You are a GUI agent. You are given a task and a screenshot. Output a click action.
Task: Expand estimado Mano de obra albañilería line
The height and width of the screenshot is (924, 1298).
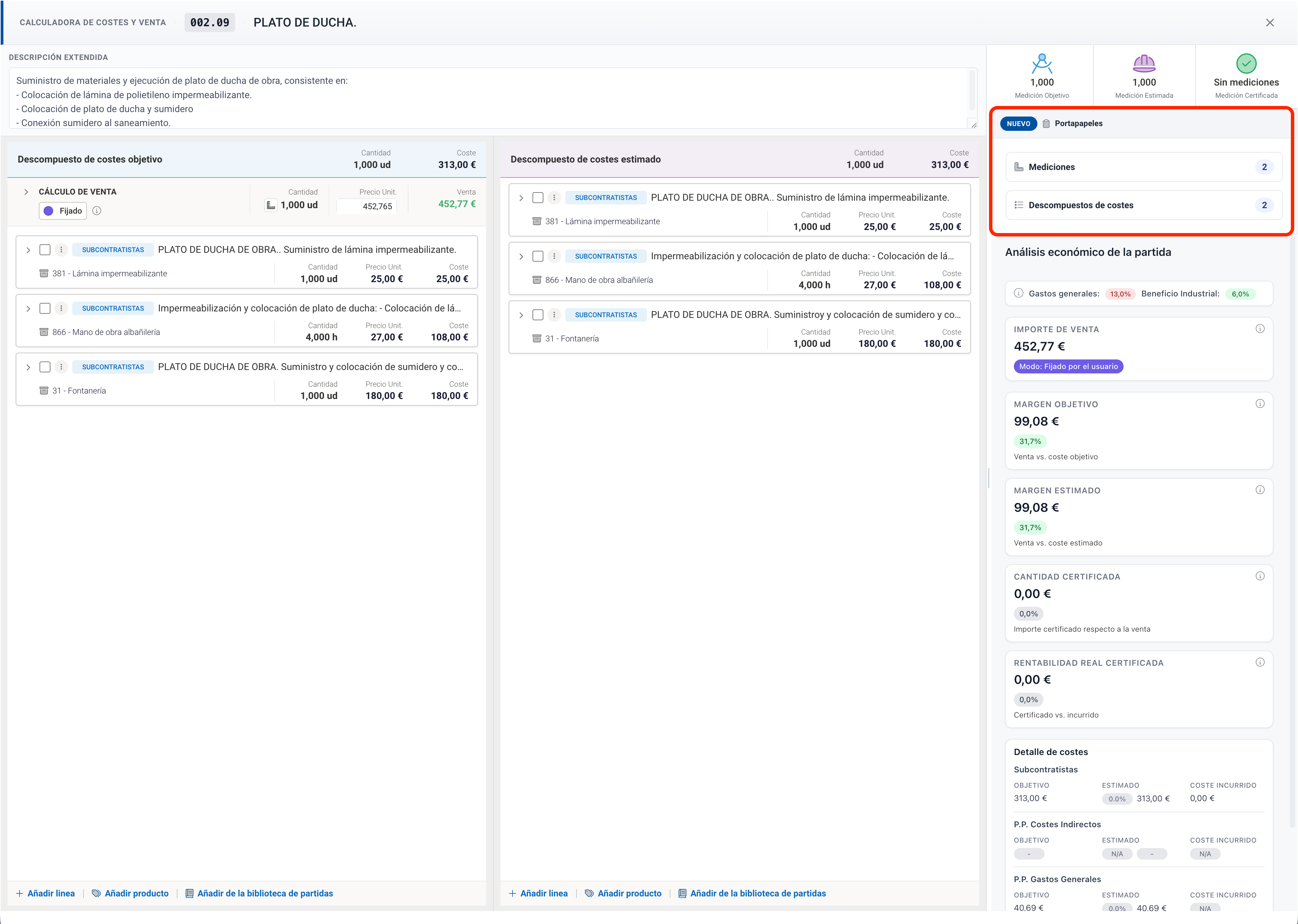click(x=521, y=256)
